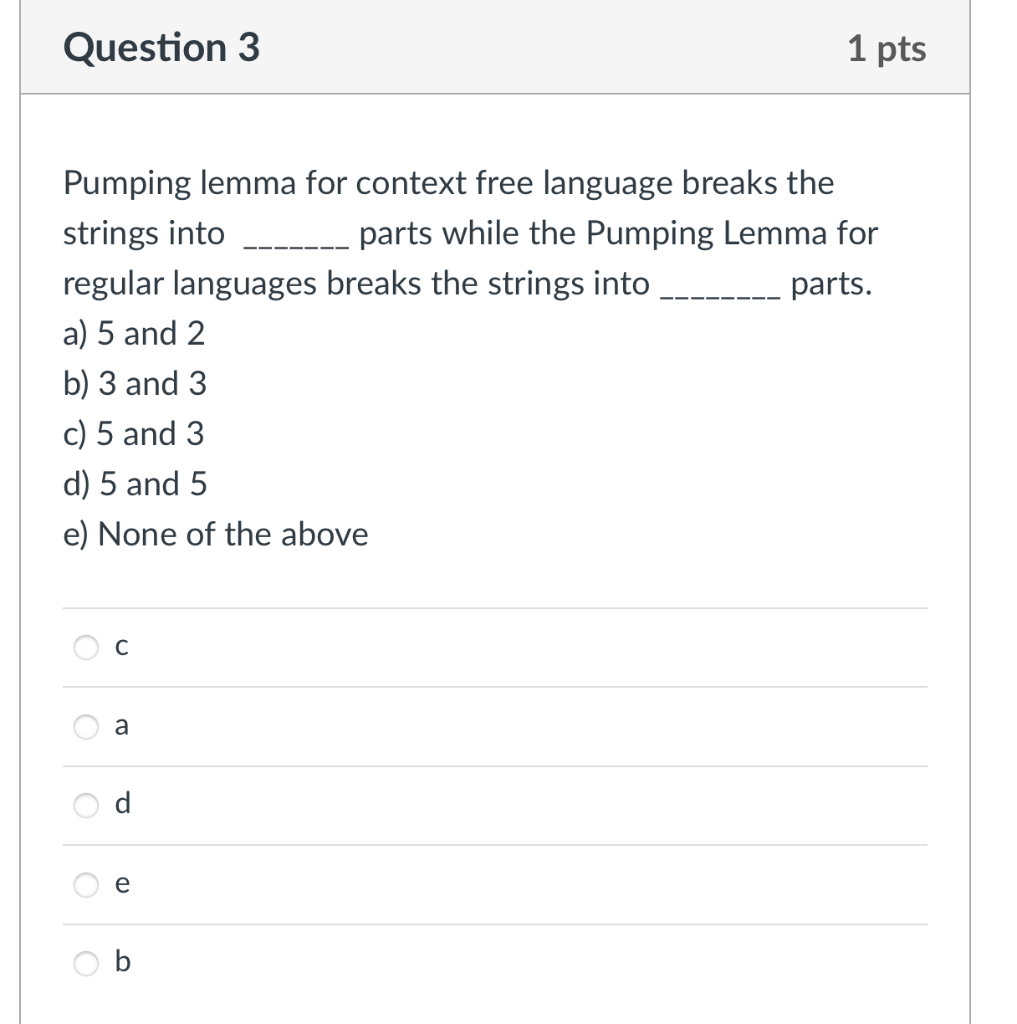Click answer choice "b) 3 and 3"
The image size is (1017, 1024).
tap(135, 383)
